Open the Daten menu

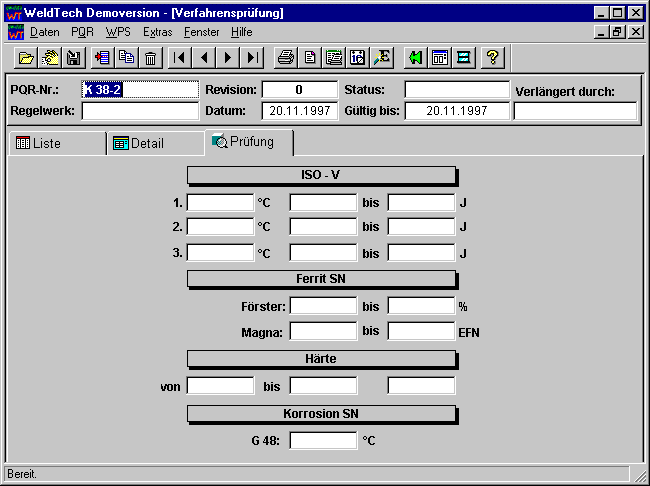click(x=44, y=32)
